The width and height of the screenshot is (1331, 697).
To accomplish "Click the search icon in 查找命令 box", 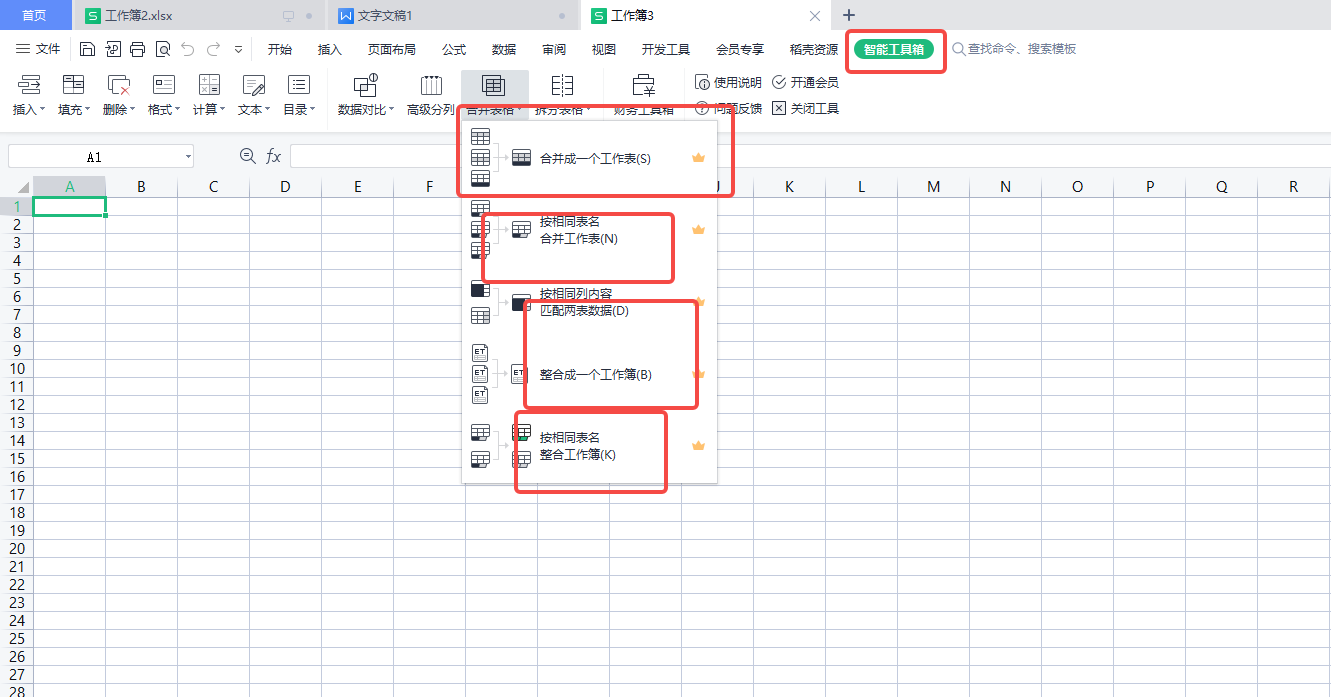I will pyautogui.click(x=958, y=49).
